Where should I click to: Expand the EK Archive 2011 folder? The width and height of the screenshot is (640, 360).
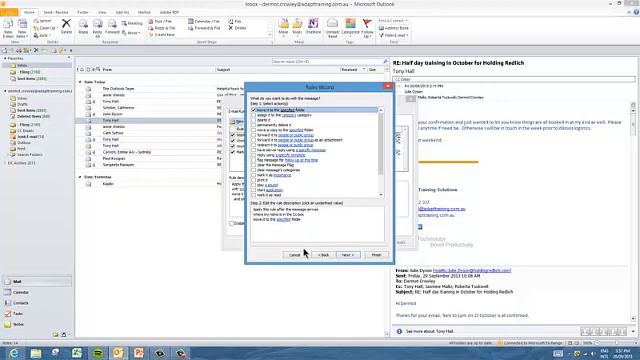(5, 163)
